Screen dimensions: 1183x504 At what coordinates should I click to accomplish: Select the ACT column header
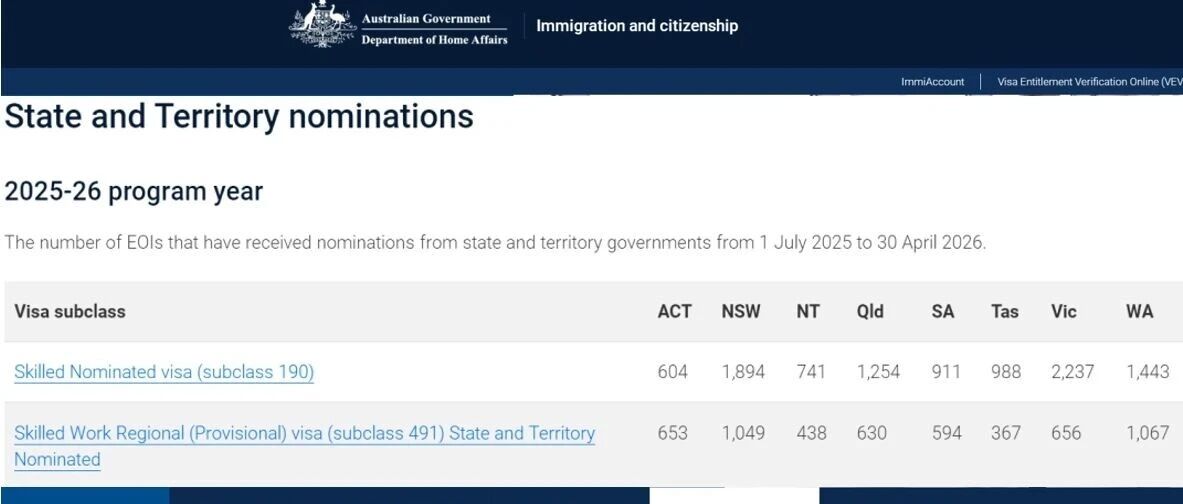click(674, 311)
